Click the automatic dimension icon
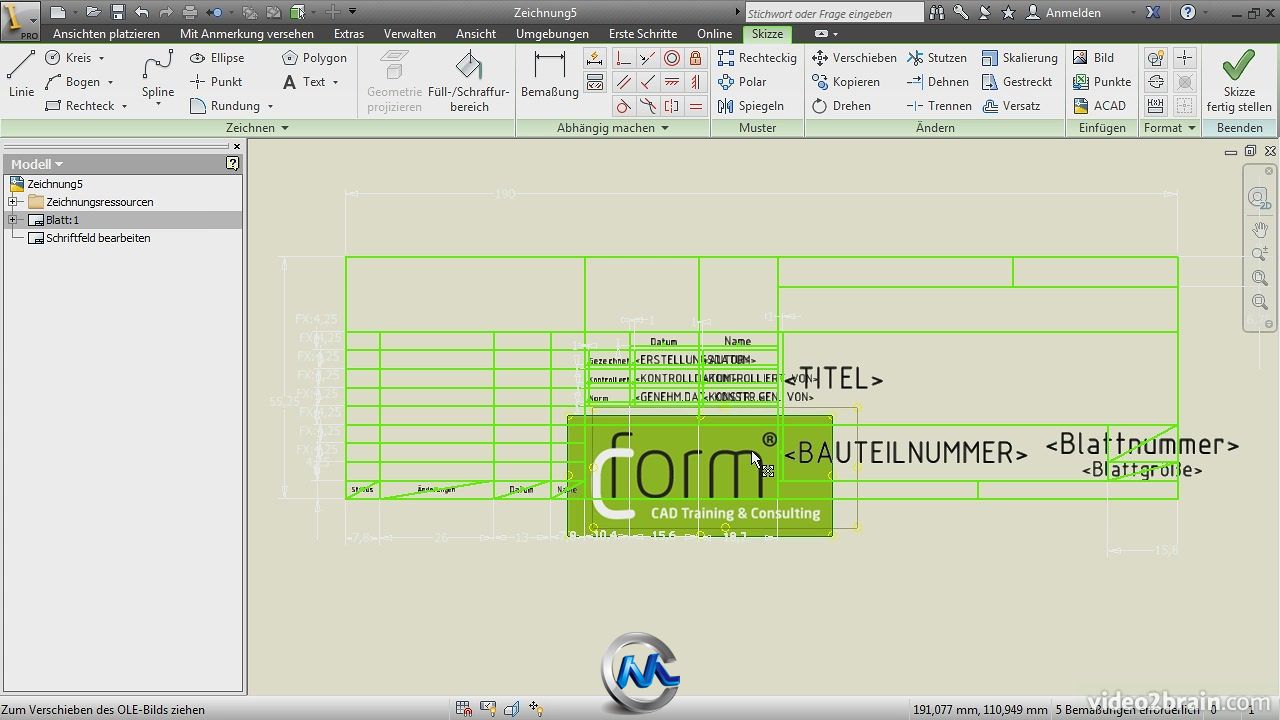 595,58
